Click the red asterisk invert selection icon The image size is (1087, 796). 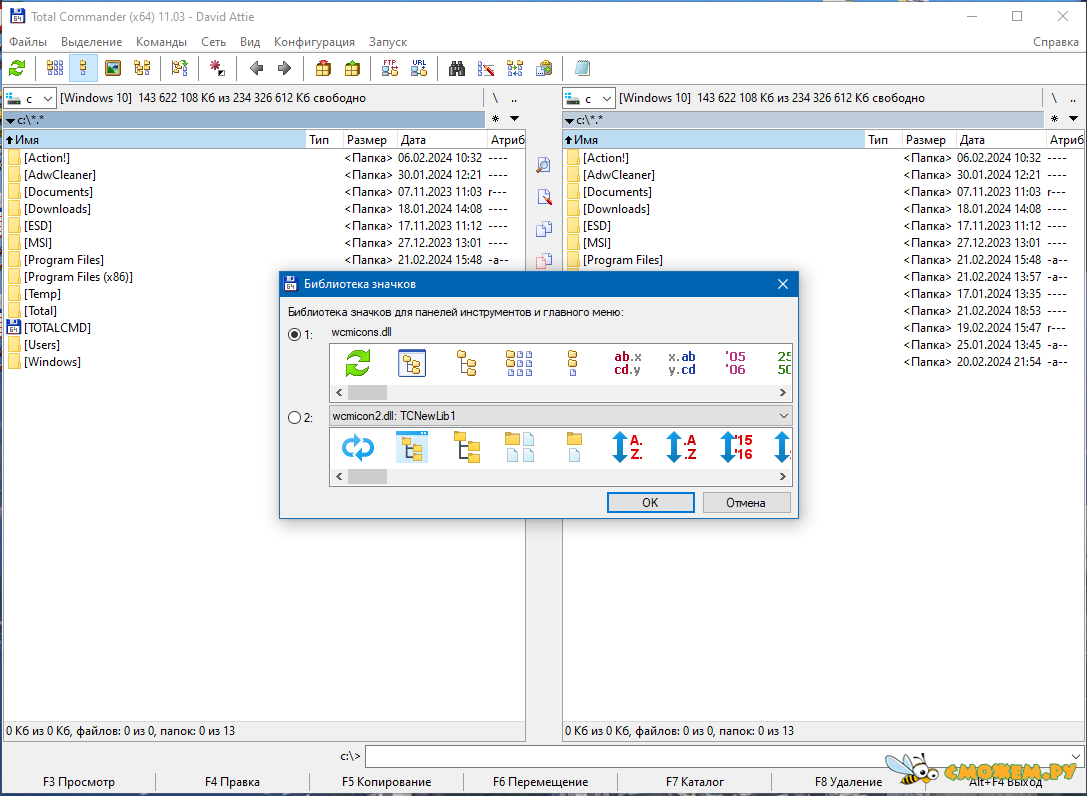217,68
